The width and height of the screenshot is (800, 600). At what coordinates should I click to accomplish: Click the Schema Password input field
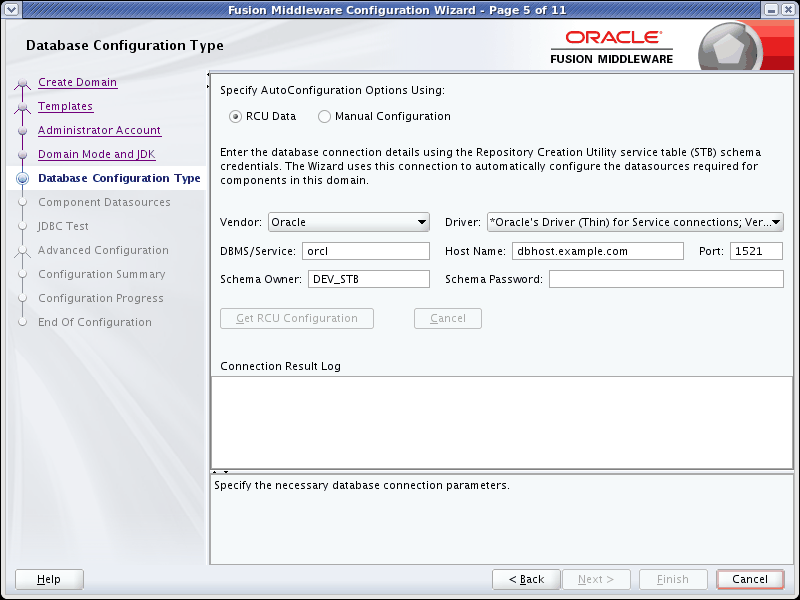pos(666,279)
